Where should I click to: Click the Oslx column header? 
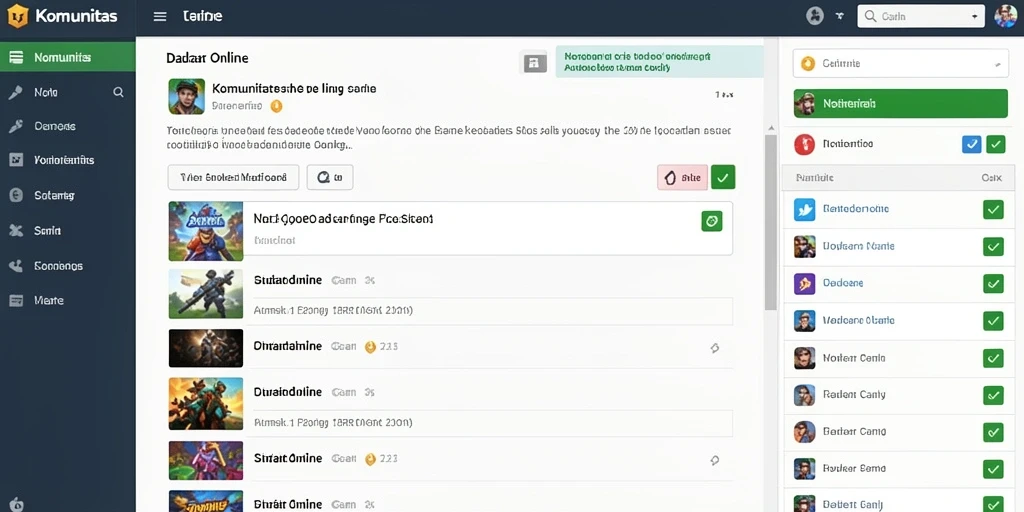(993, 178)
